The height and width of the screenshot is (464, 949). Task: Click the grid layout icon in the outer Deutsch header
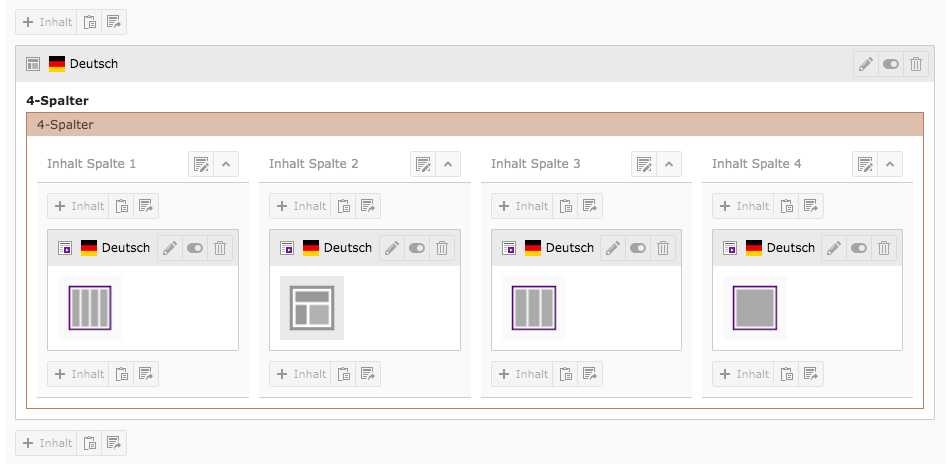tap(33, 64)
